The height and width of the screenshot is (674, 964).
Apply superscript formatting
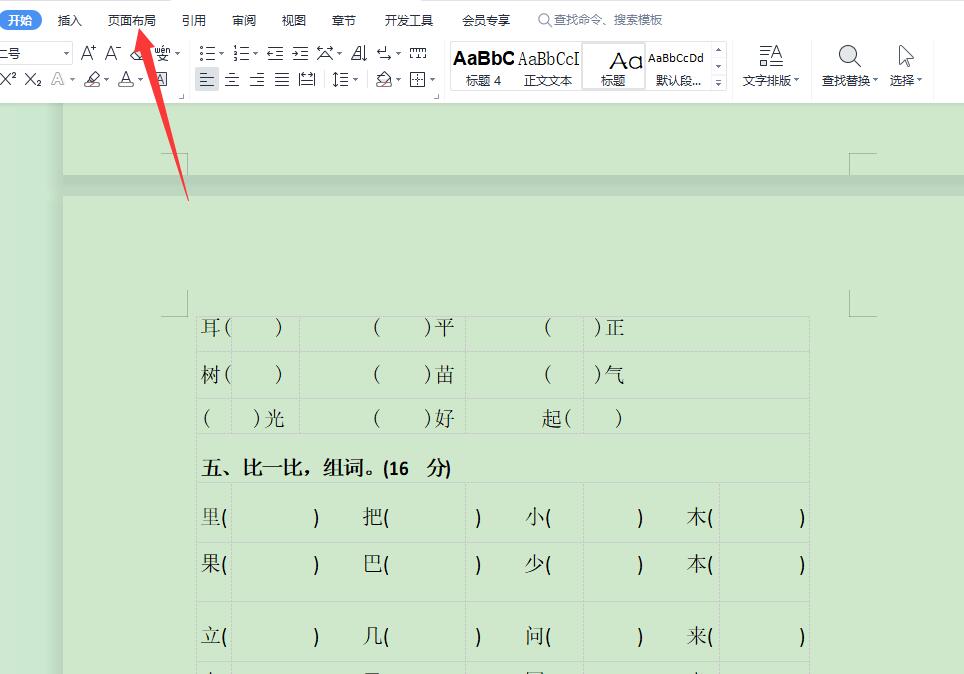pyautogui.click(x=8, y=79)
